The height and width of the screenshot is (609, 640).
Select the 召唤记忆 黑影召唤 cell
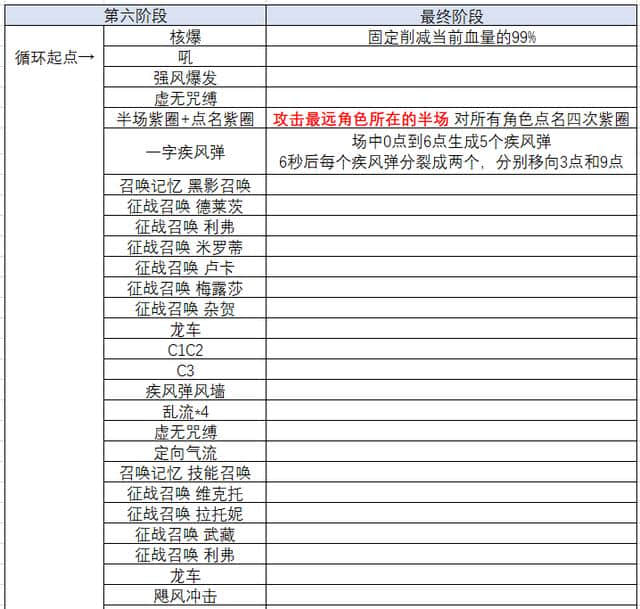pos(185,185)
